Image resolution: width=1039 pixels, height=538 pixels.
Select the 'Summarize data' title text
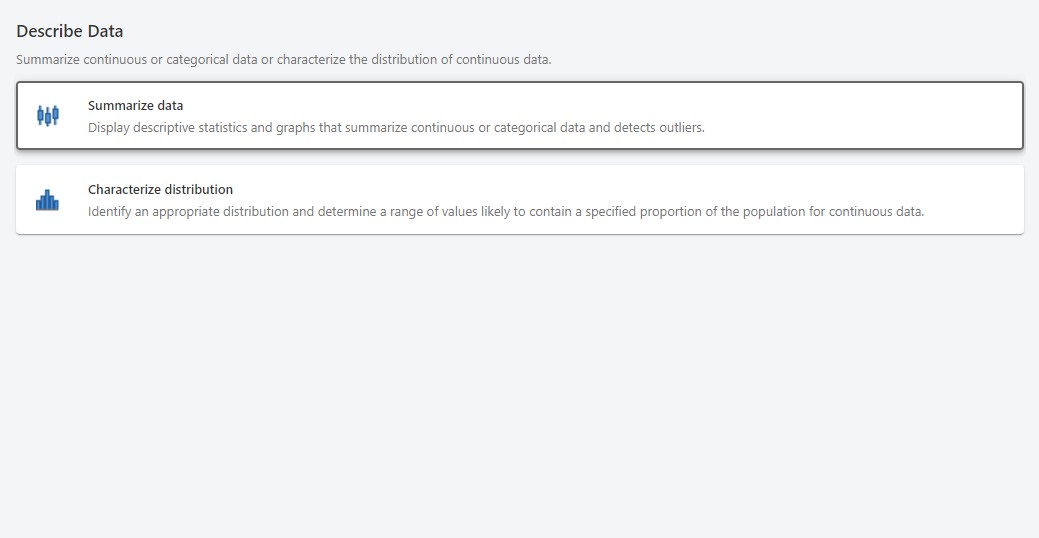click(135, 105)
